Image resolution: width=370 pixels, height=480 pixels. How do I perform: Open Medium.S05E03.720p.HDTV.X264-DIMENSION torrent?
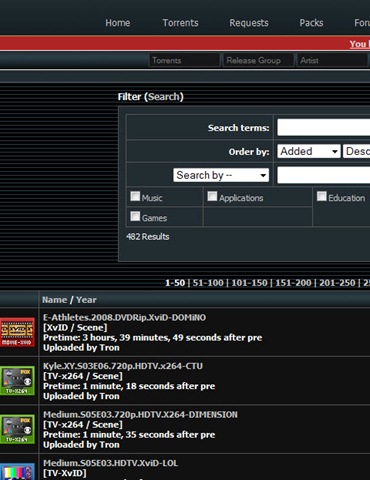pos(140,415)
